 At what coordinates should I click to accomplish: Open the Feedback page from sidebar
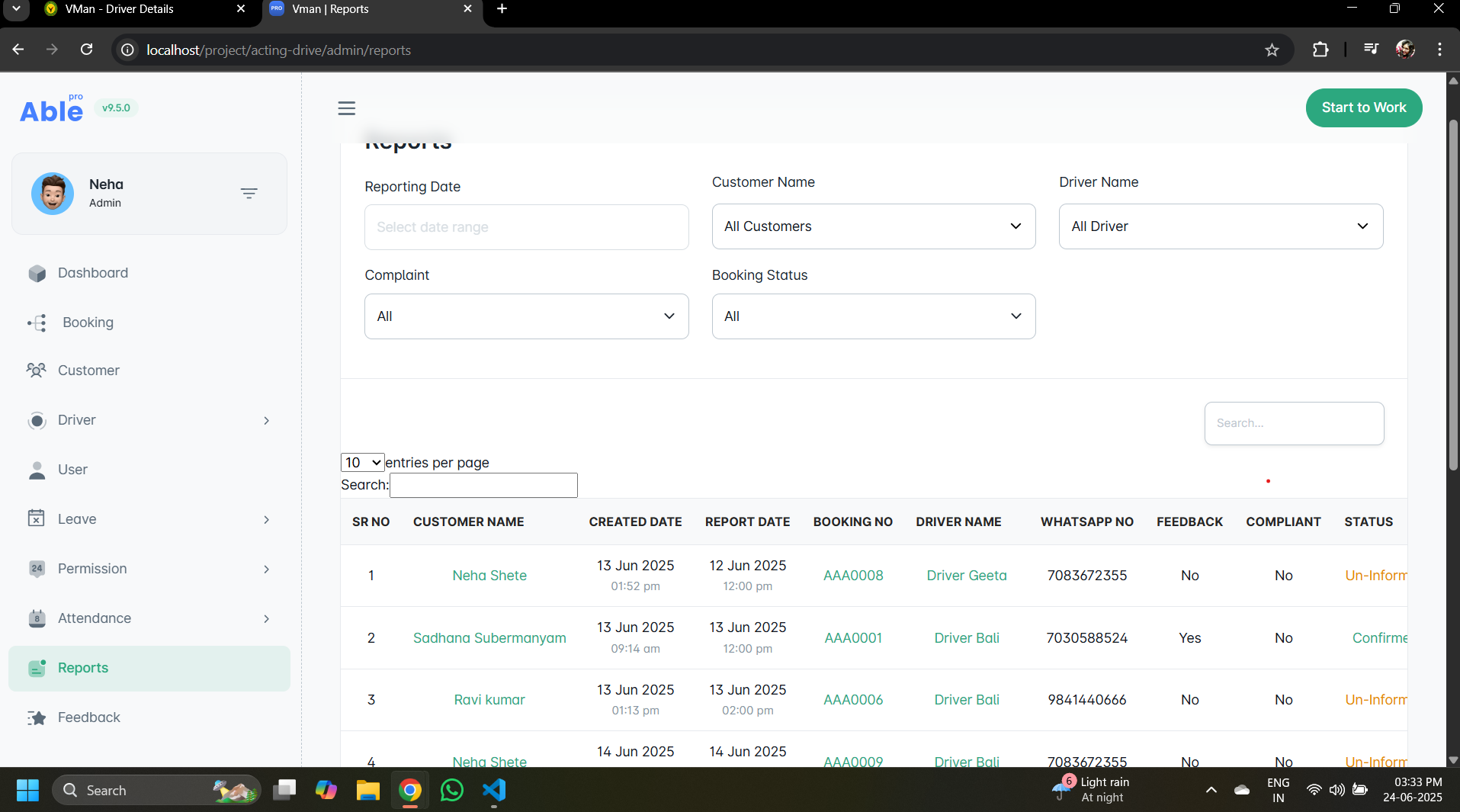(88, 717)
